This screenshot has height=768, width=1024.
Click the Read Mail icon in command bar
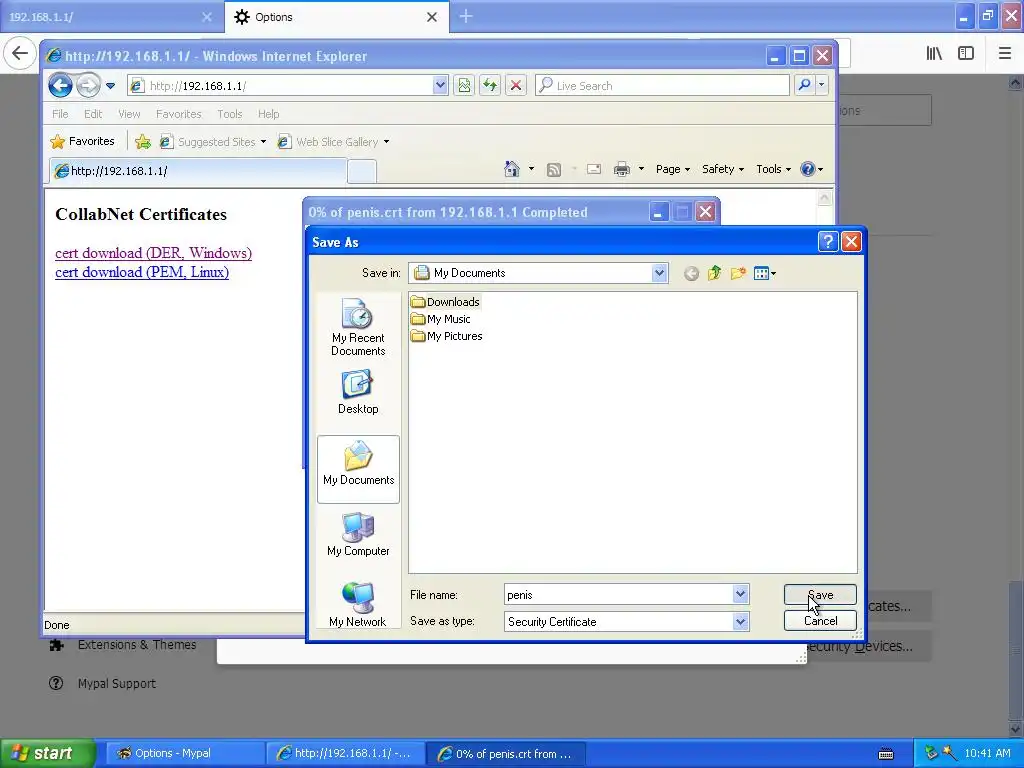coord(594,169)
